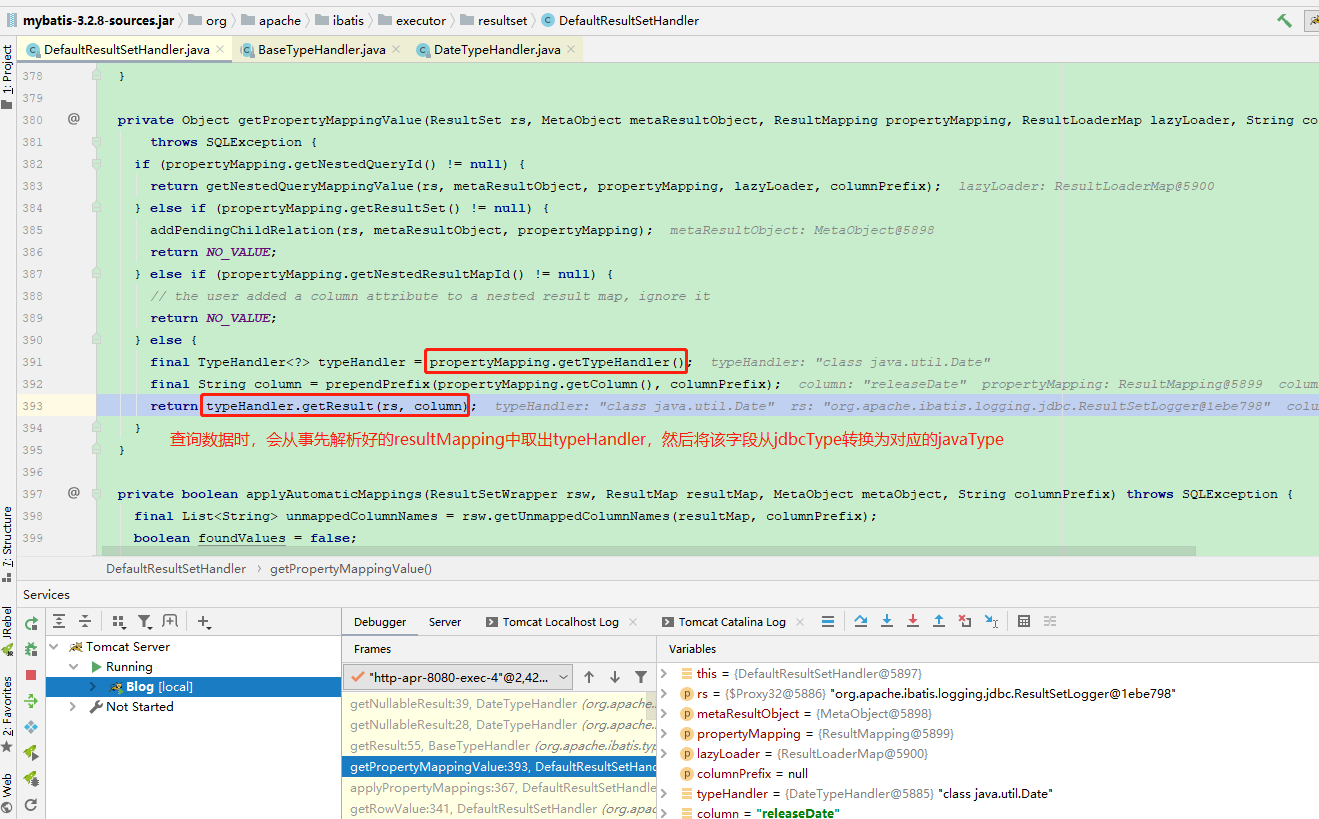Viewport: 1319px width, 819px height.
Task: Click the Drop Frame icon
Action: click(x=964, y=621)
